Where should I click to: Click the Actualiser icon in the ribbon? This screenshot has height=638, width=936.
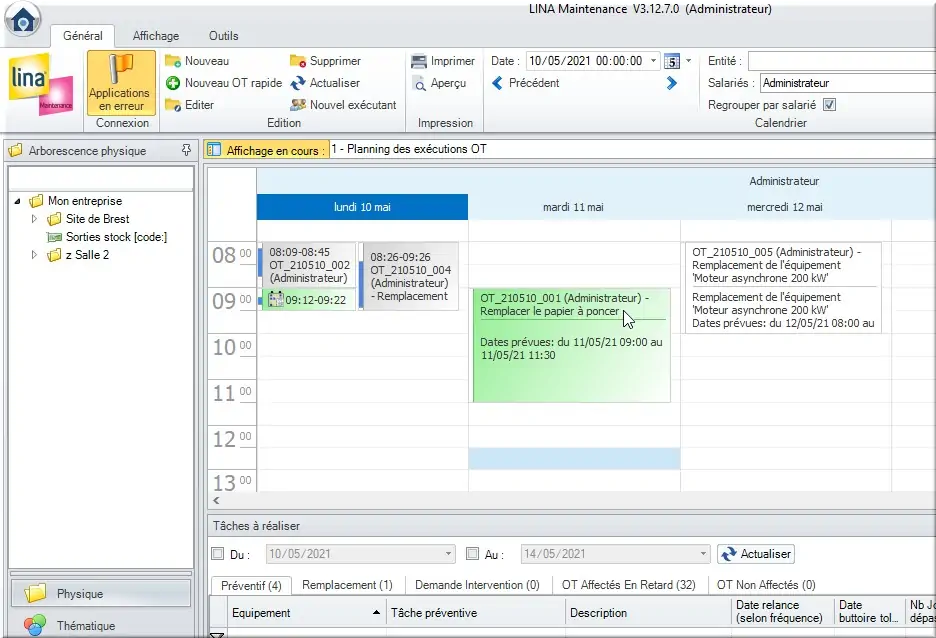(297, 83)
